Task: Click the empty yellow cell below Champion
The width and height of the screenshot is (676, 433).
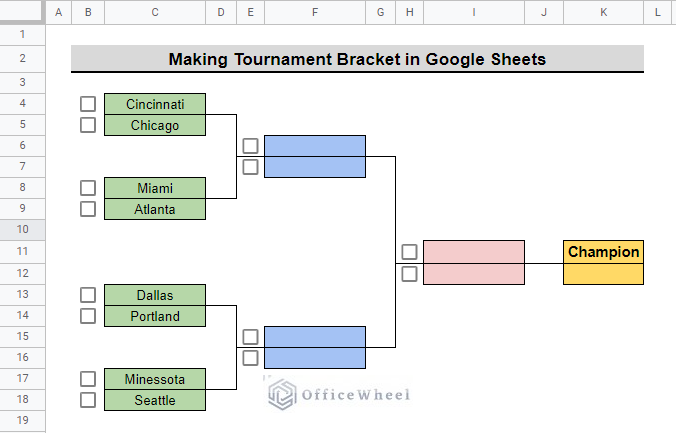Action: click(x=604, y=274)
